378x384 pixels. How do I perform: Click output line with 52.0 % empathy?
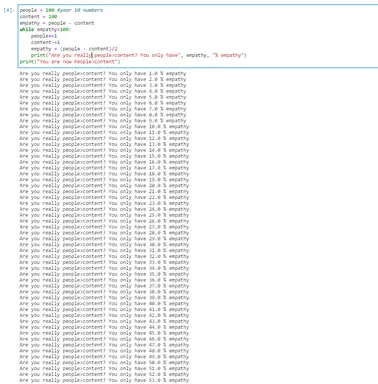pos(104,374)
